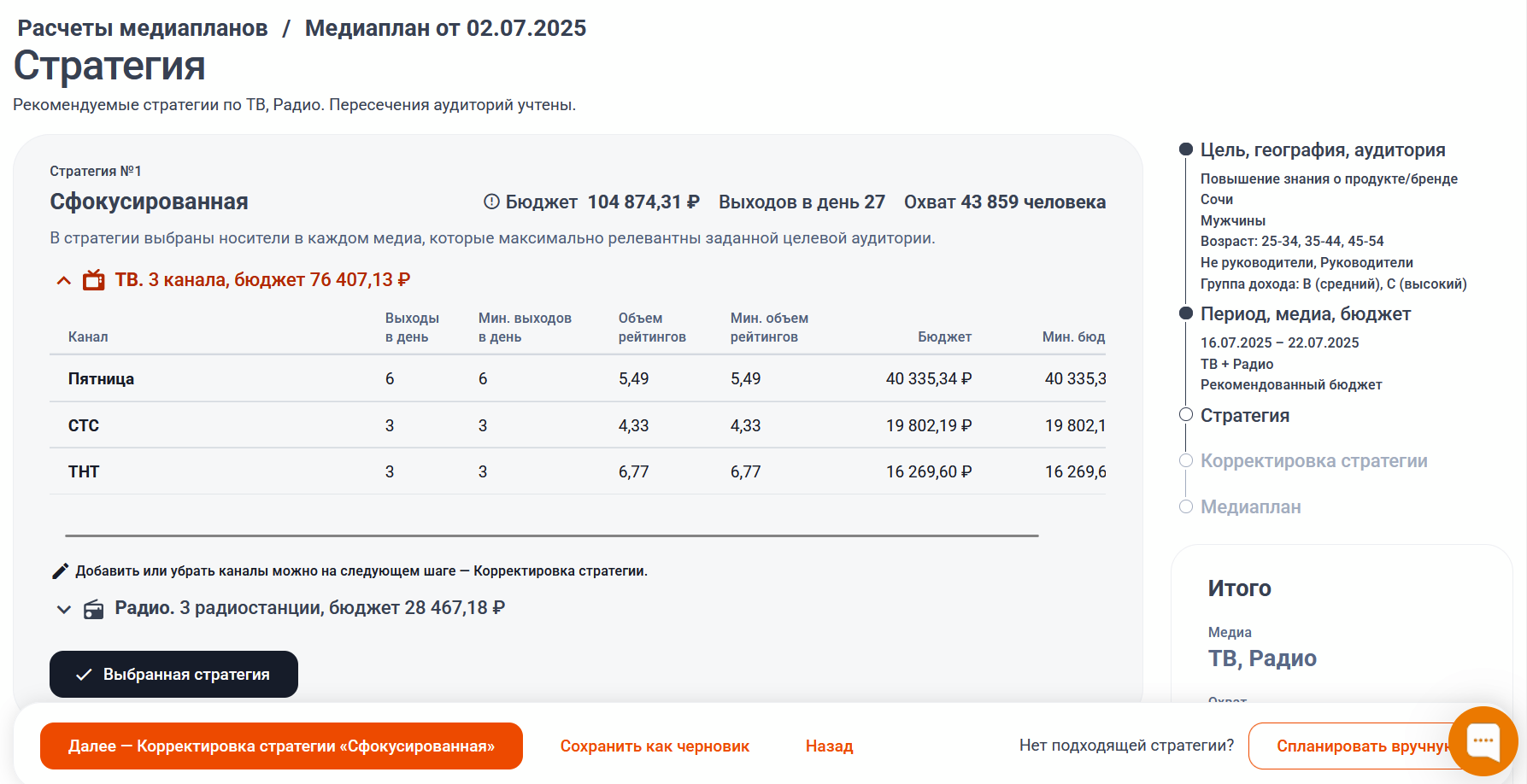Click Далее — Корректировка стратегии button
Image resolution: width=1527 pixels, height=784 pixels.
[x=281, y=746]
